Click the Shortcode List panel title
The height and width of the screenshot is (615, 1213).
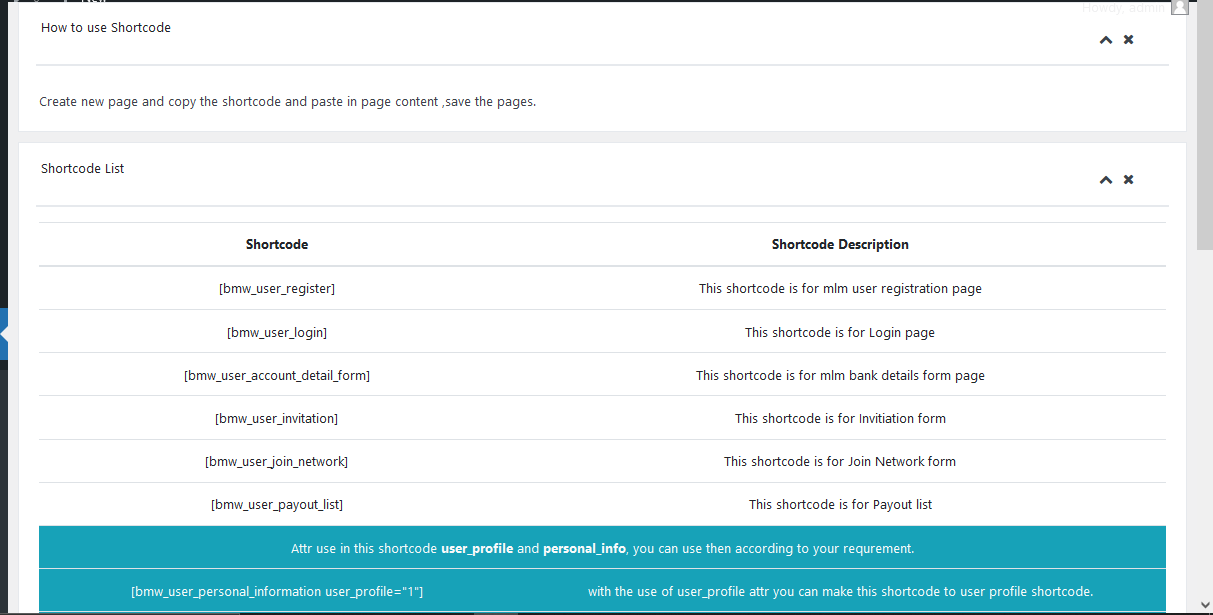tap(83, 169)
